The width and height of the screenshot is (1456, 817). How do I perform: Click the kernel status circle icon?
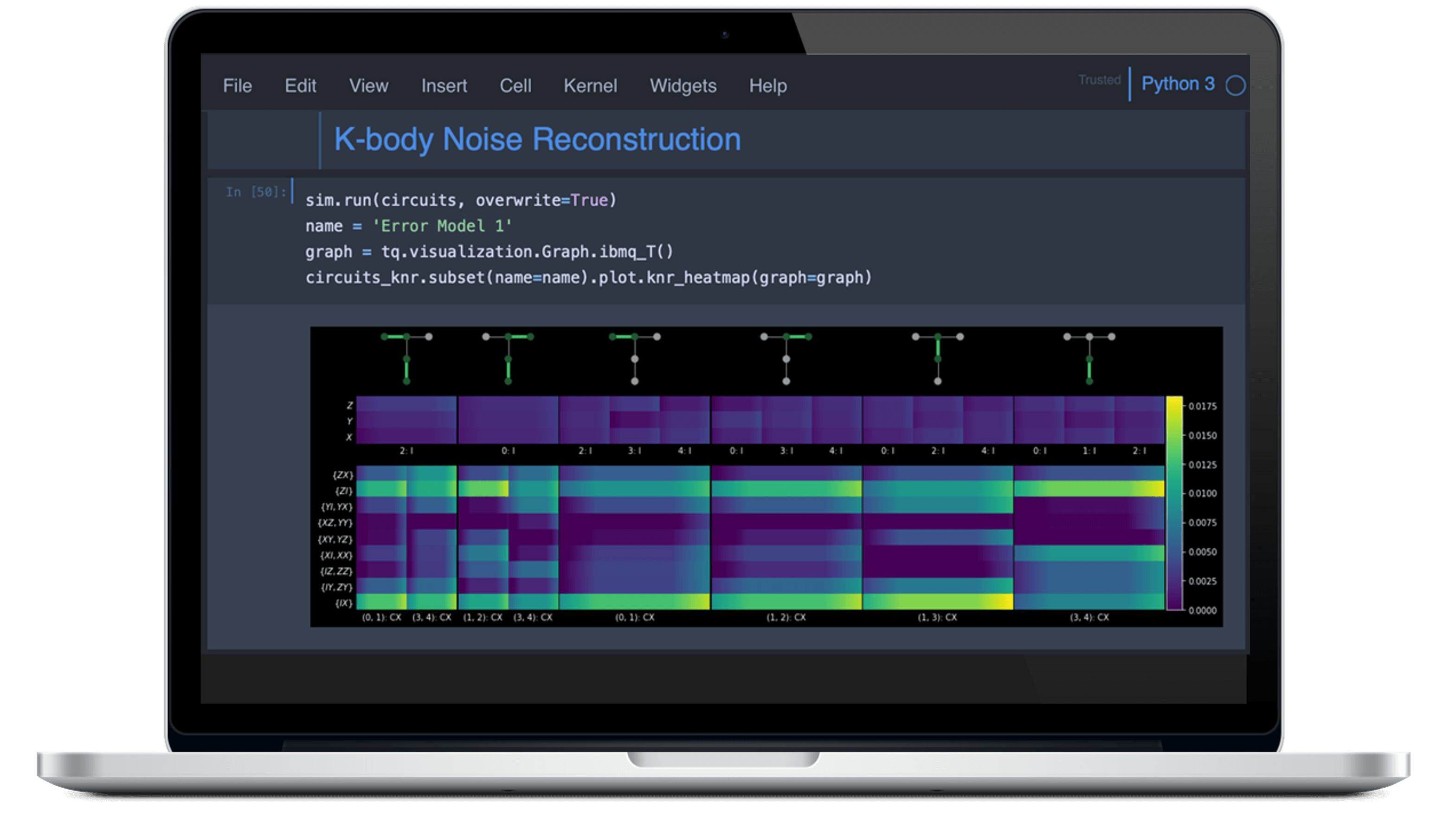[x=1236, y=86]
